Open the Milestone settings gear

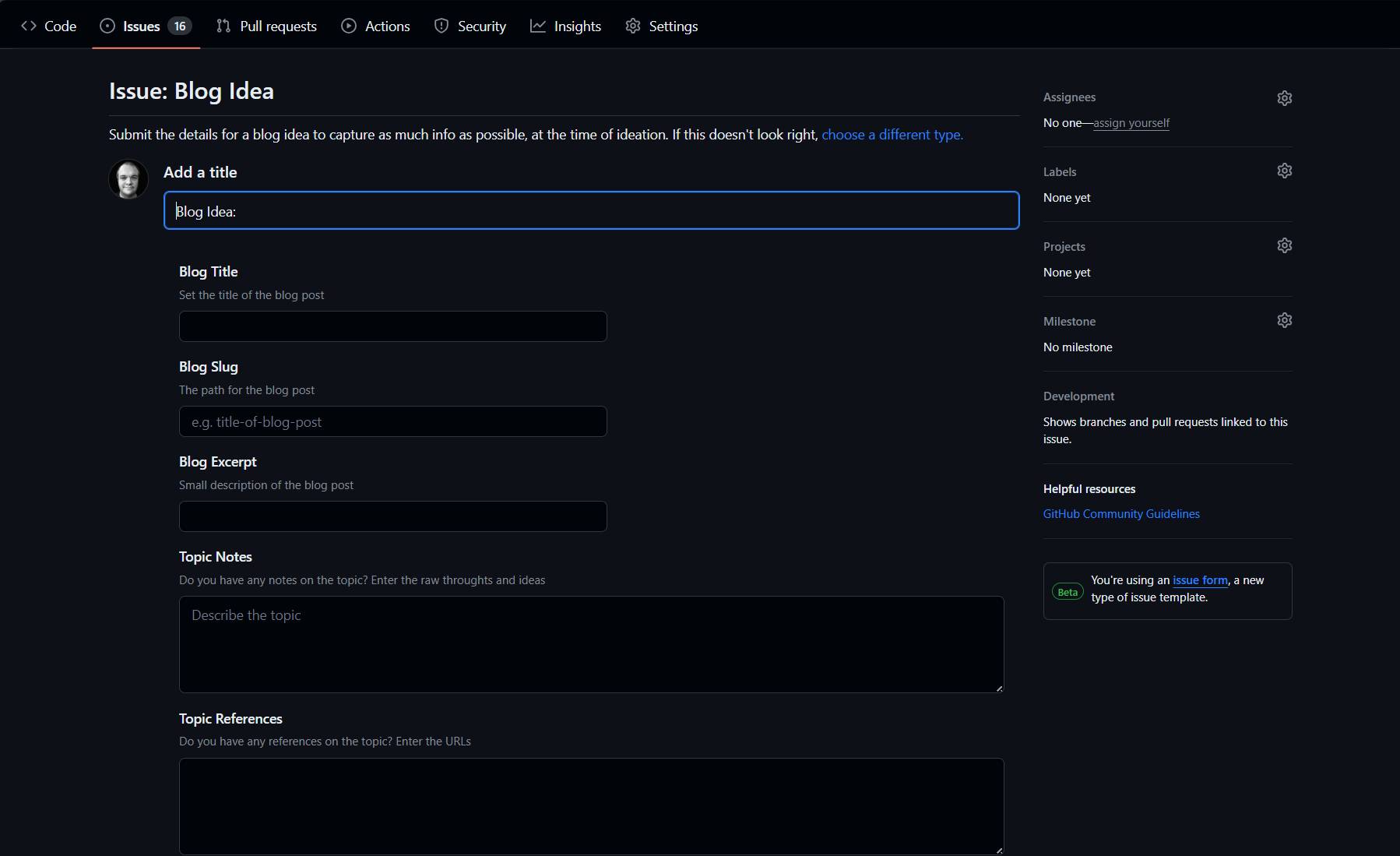pos(1284,319)
